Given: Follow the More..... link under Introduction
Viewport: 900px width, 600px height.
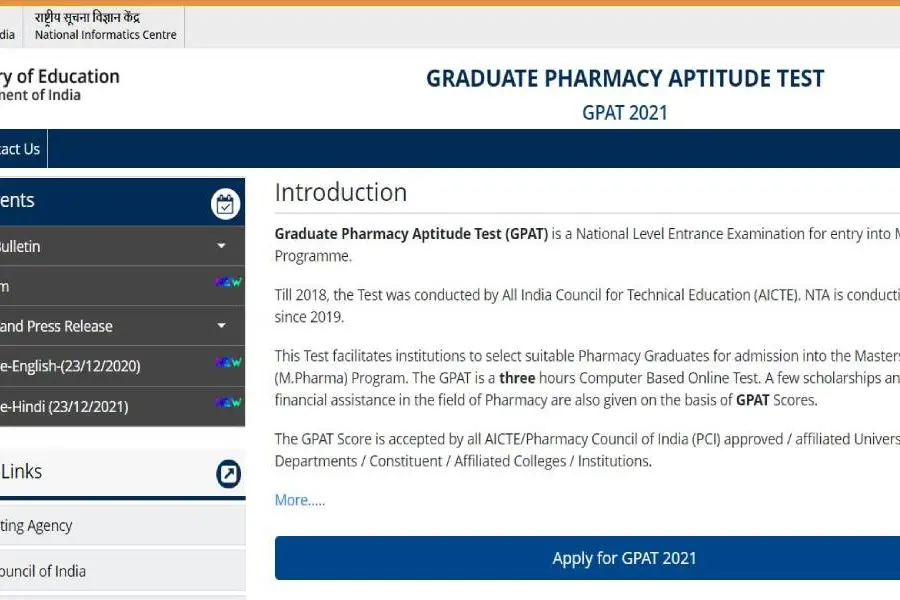Looking at the screenshot, I should [299, 500].
